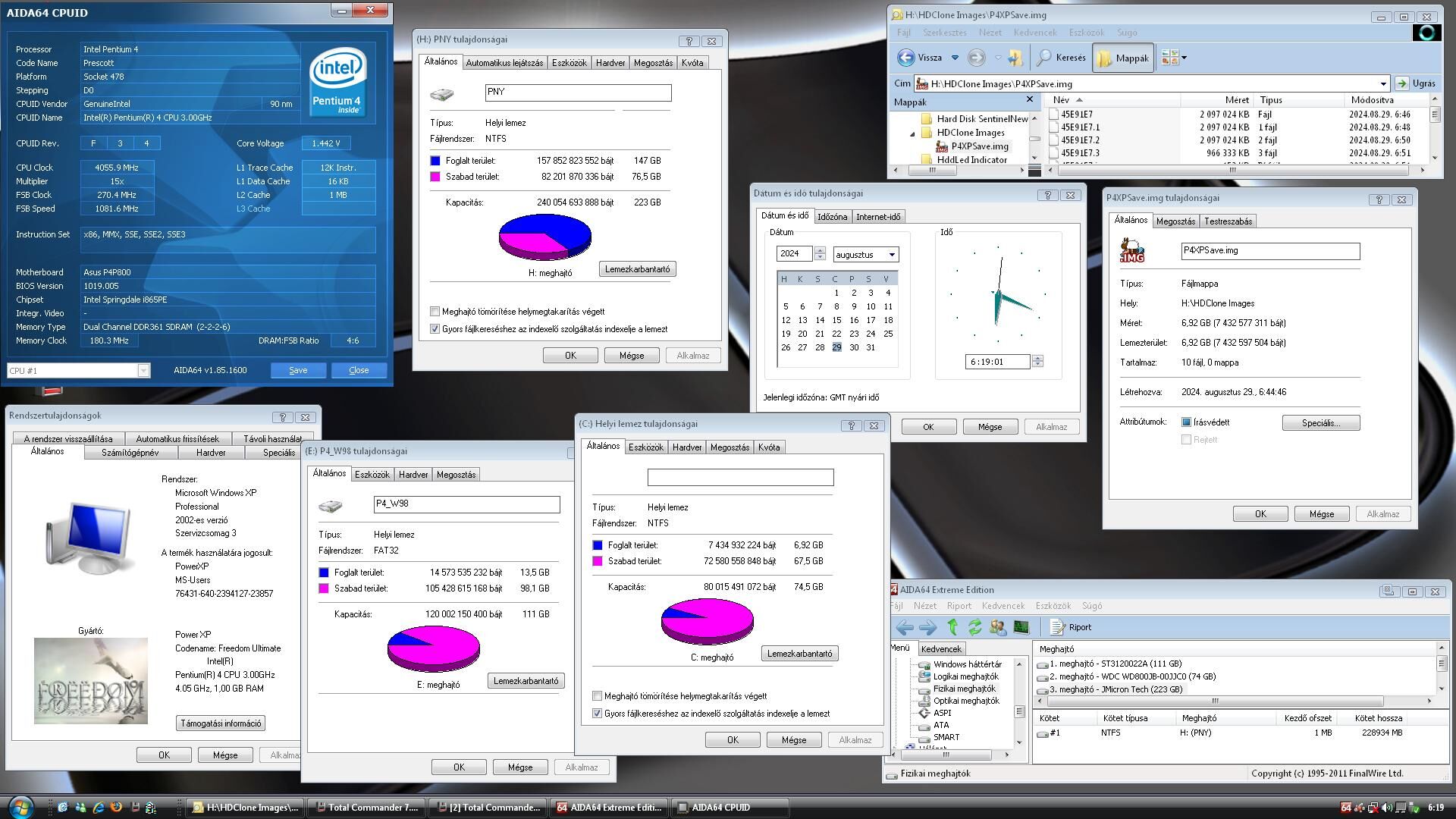Enable drive compression checkbox for H: drive

coord(435,312)
